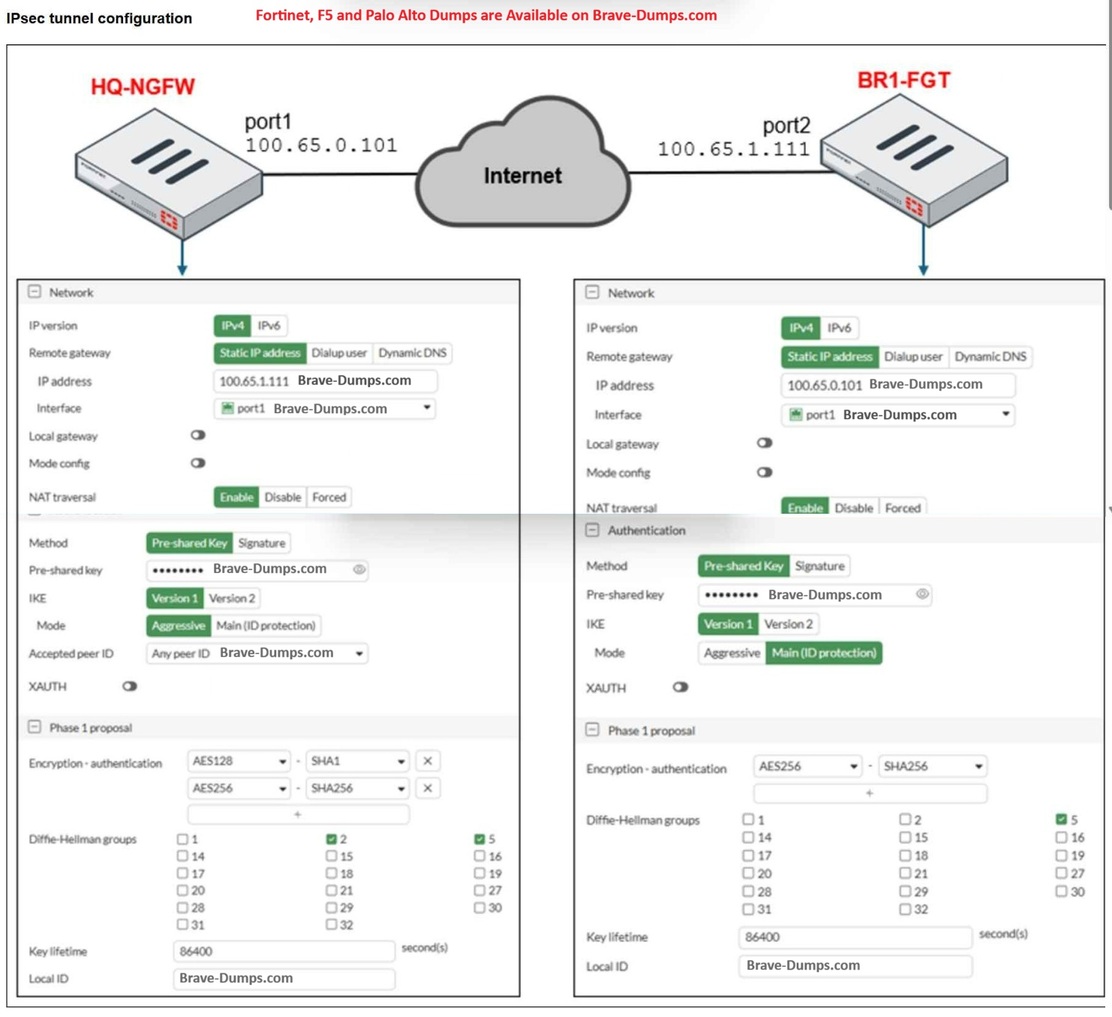Check Diffie-Hellman group 14 on BR1-FGT
Screen dimensions: 1112x1017
coord(748,838)
